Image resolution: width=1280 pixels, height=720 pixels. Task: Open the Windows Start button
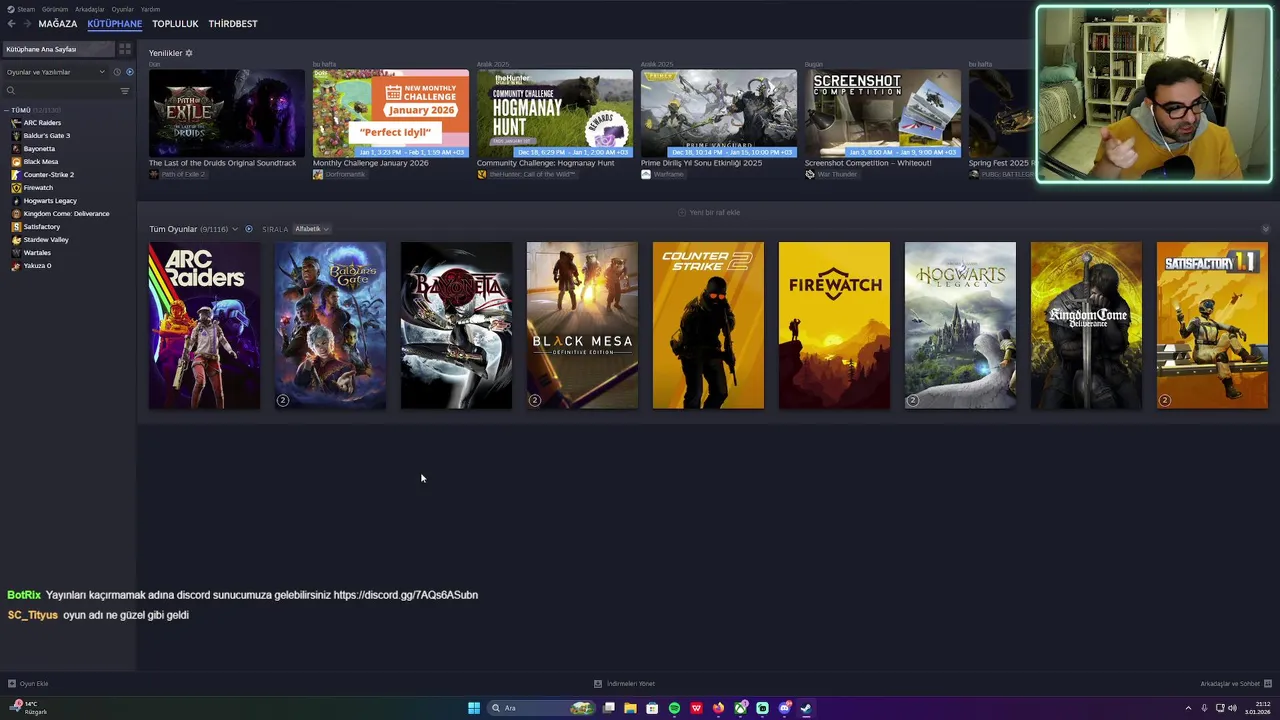474,708
